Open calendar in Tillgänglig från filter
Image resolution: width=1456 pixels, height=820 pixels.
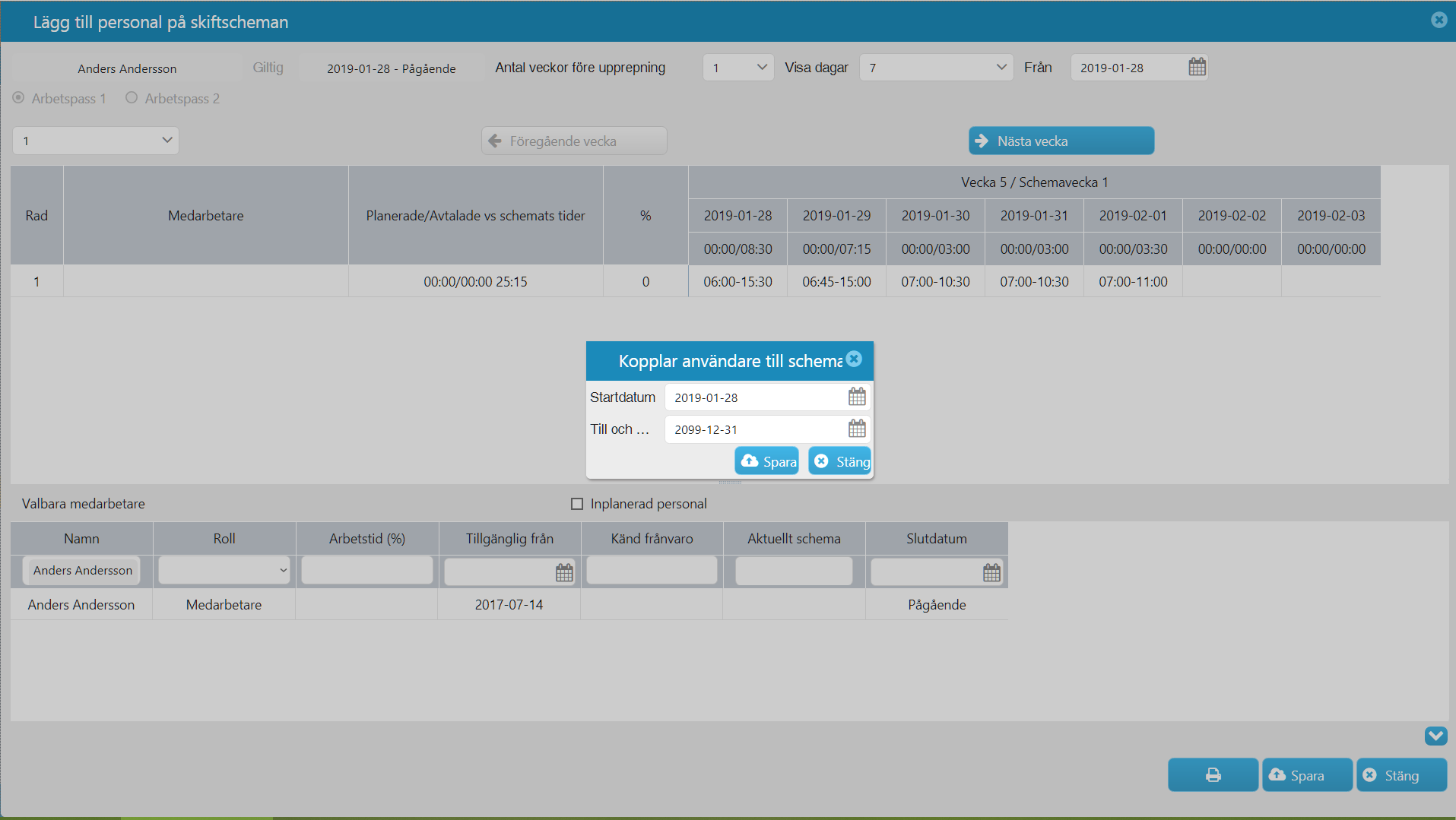click(564, 572)
